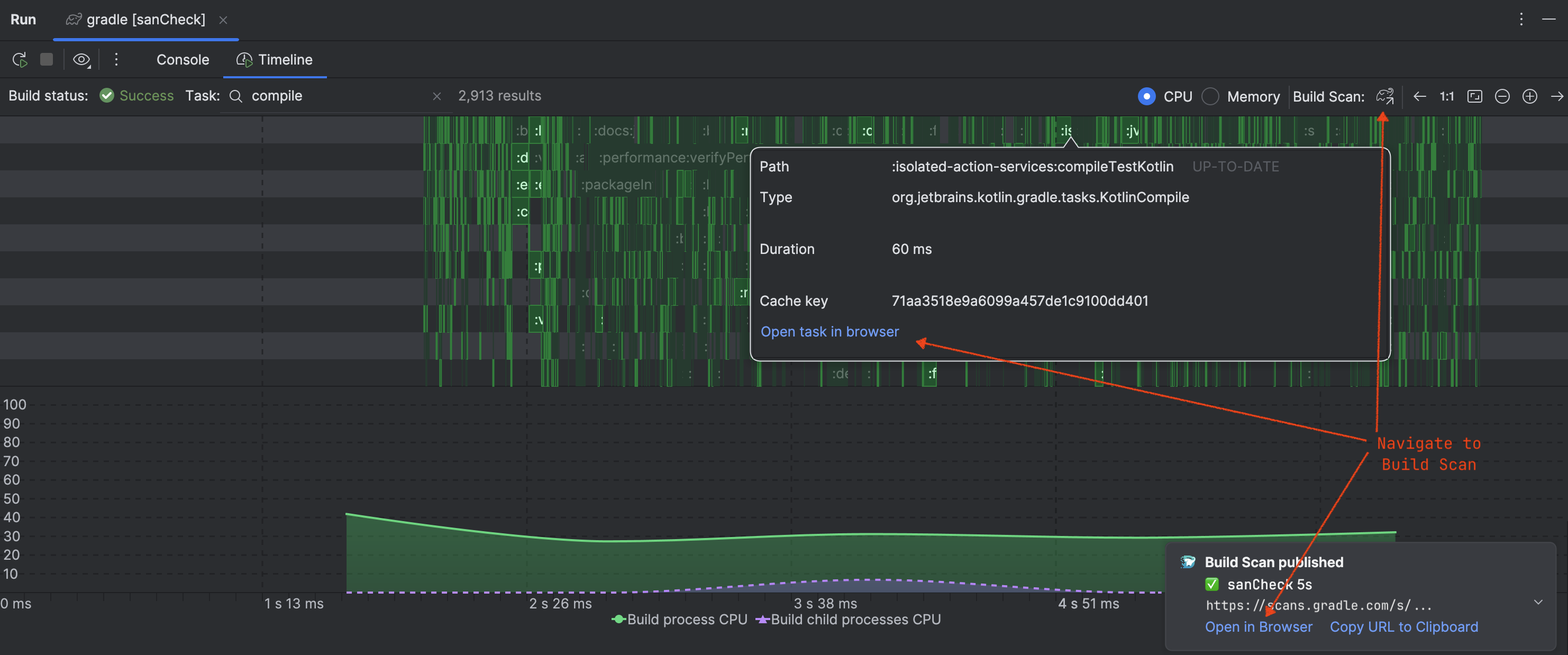Viewport: 1568px width, 655px height.
Task: Click Open in Browser in notification
Action: pos(1258,627)
